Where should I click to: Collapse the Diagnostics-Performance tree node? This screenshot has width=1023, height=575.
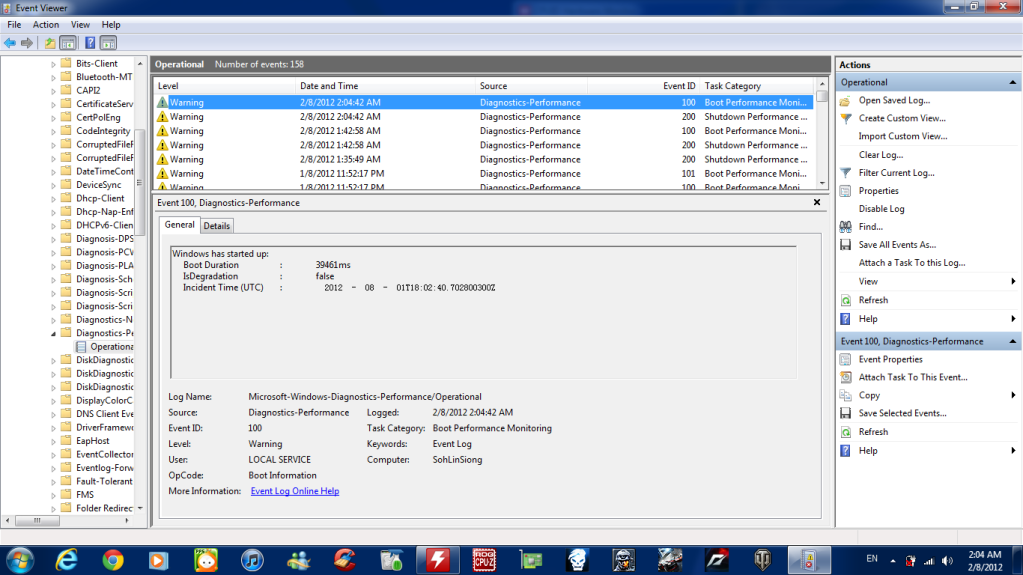[54, 333]
